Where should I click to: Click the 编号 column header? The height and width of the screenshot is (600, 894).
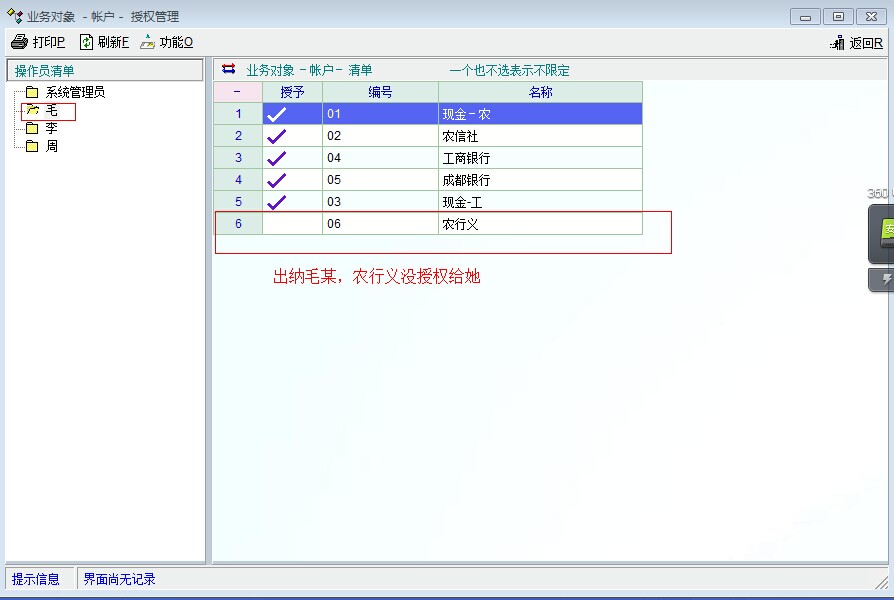(380, 92)
